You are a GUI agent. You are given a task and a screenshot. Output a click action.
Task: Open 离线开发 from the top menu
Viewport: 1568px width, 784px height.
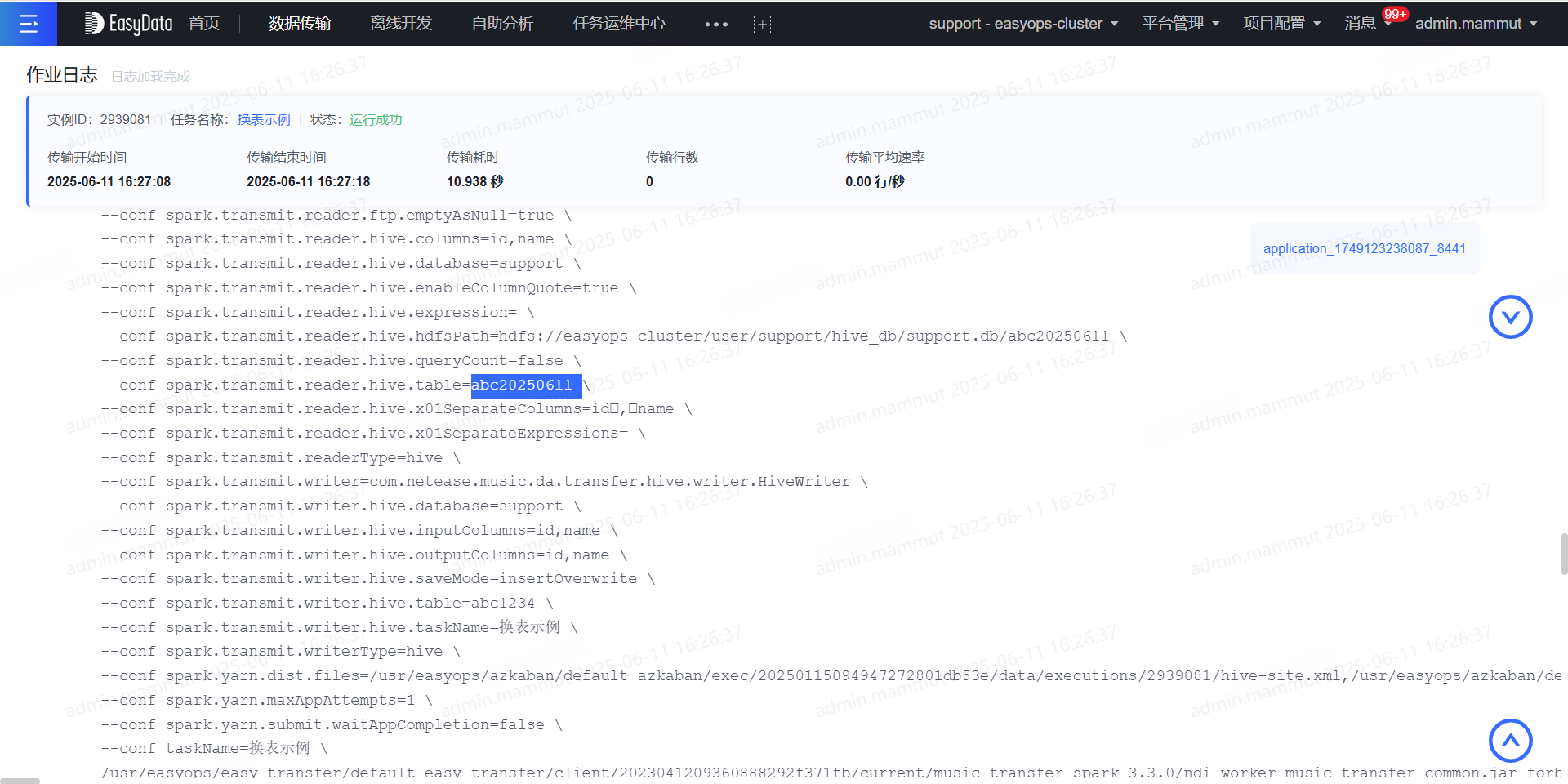pos(400,24)
